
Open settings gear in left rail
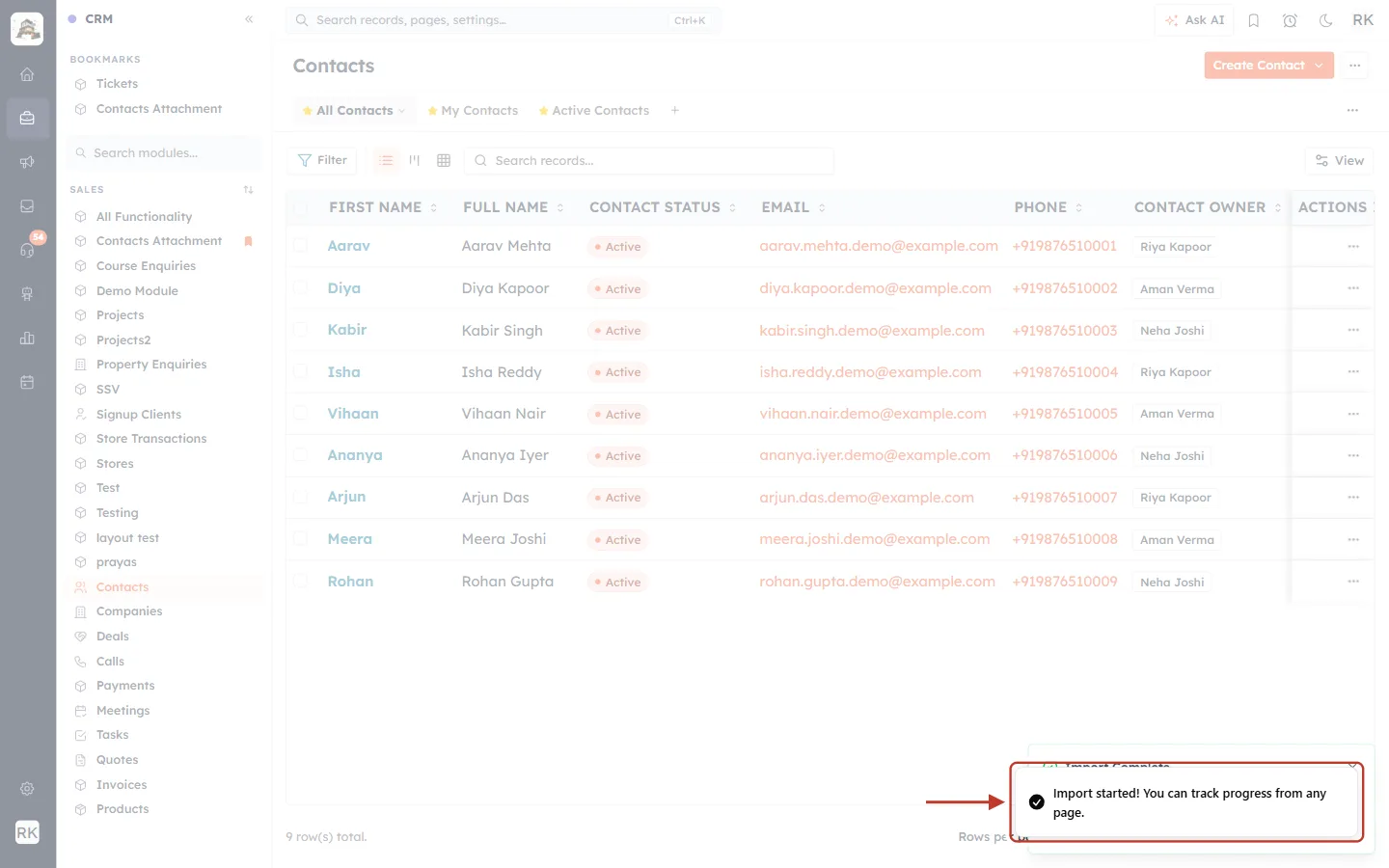pyautogui.click(x=27, y=789)
